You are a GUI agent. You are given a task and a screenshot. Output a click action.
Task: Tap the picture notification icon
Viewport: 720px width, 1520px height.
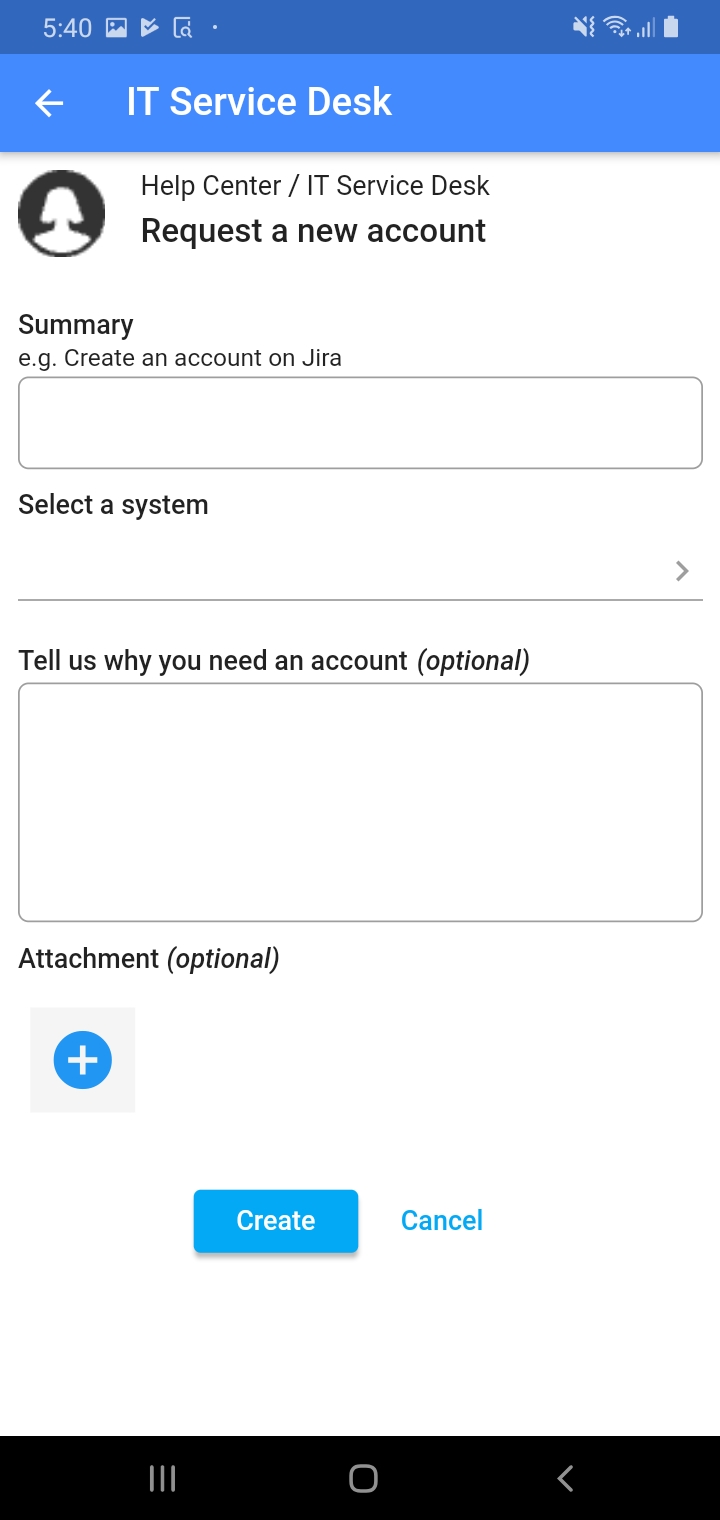pos(117,28)
